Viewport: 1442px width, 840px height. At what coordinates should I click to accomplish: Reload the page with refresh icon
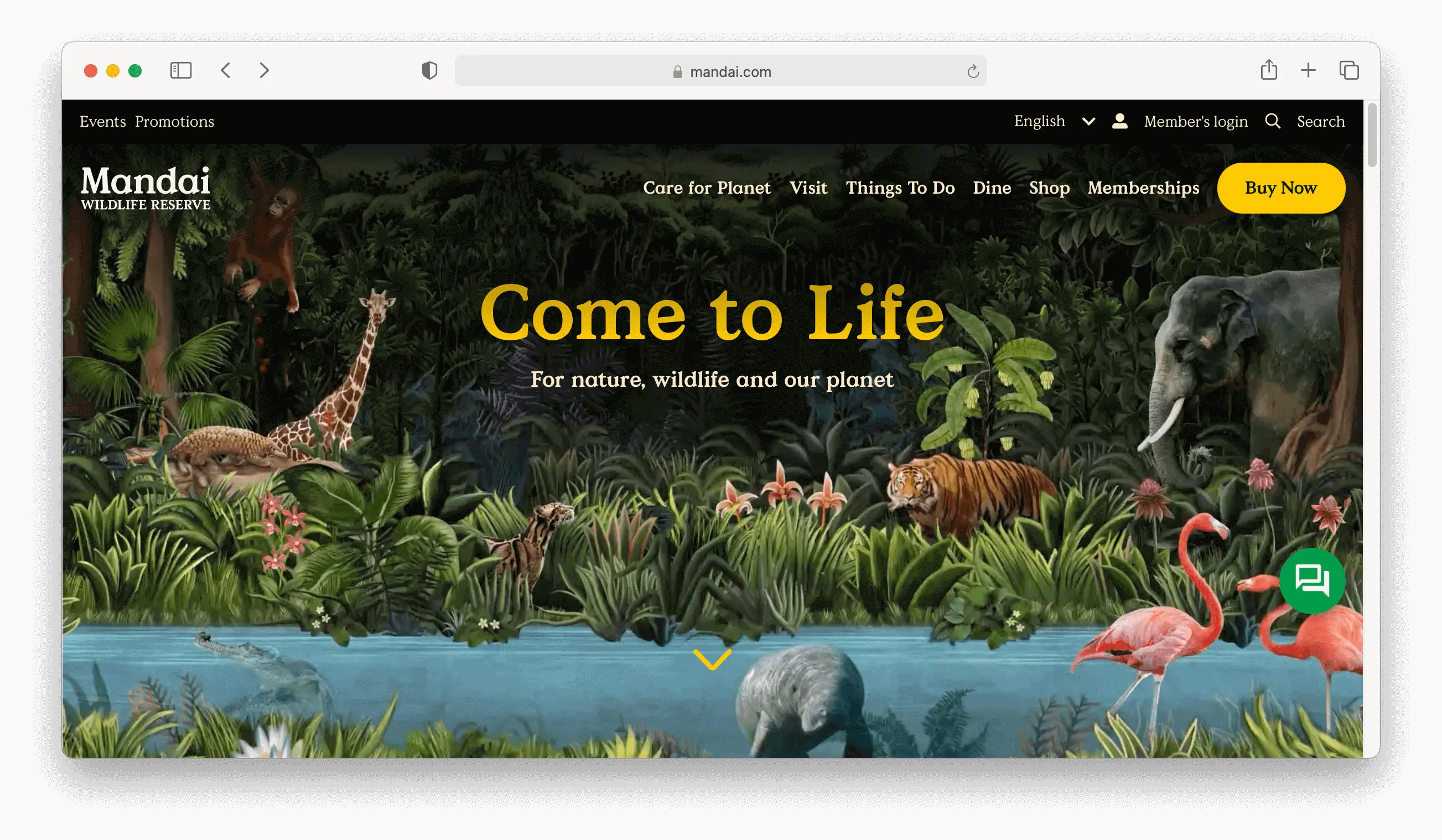[x=973, y=71]
